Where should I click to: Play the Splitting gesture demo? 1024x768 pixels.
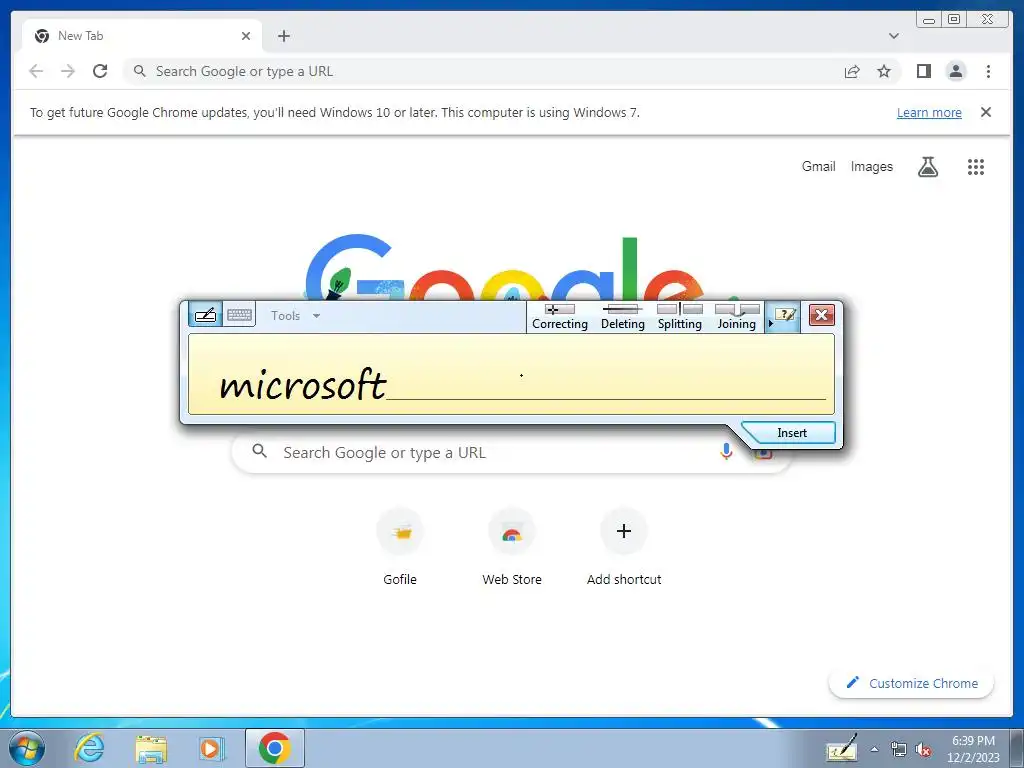tap(679, 317)
